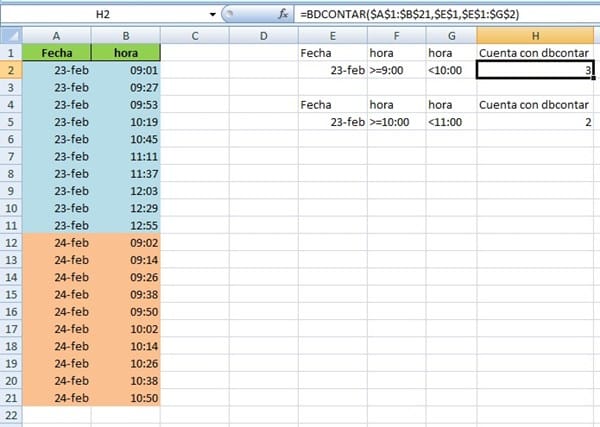The width and height of the screenshot is (600, 427).
Task: Select row 22 header
Action: tap(10, 412)
